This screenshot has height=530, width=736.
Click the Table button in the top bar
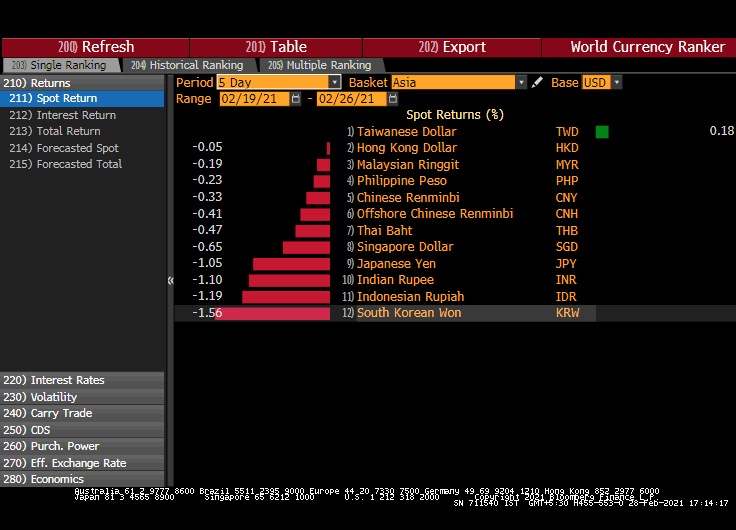[271, 47]
